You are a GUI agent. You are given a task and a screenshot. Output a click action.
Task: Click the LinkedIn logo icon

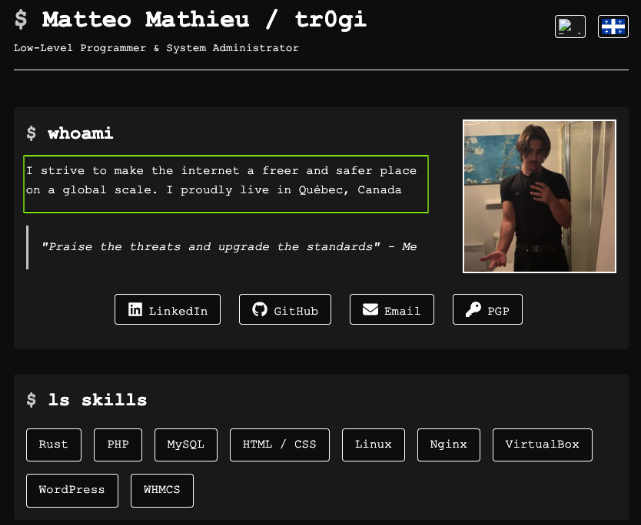[x=135, y=310]
